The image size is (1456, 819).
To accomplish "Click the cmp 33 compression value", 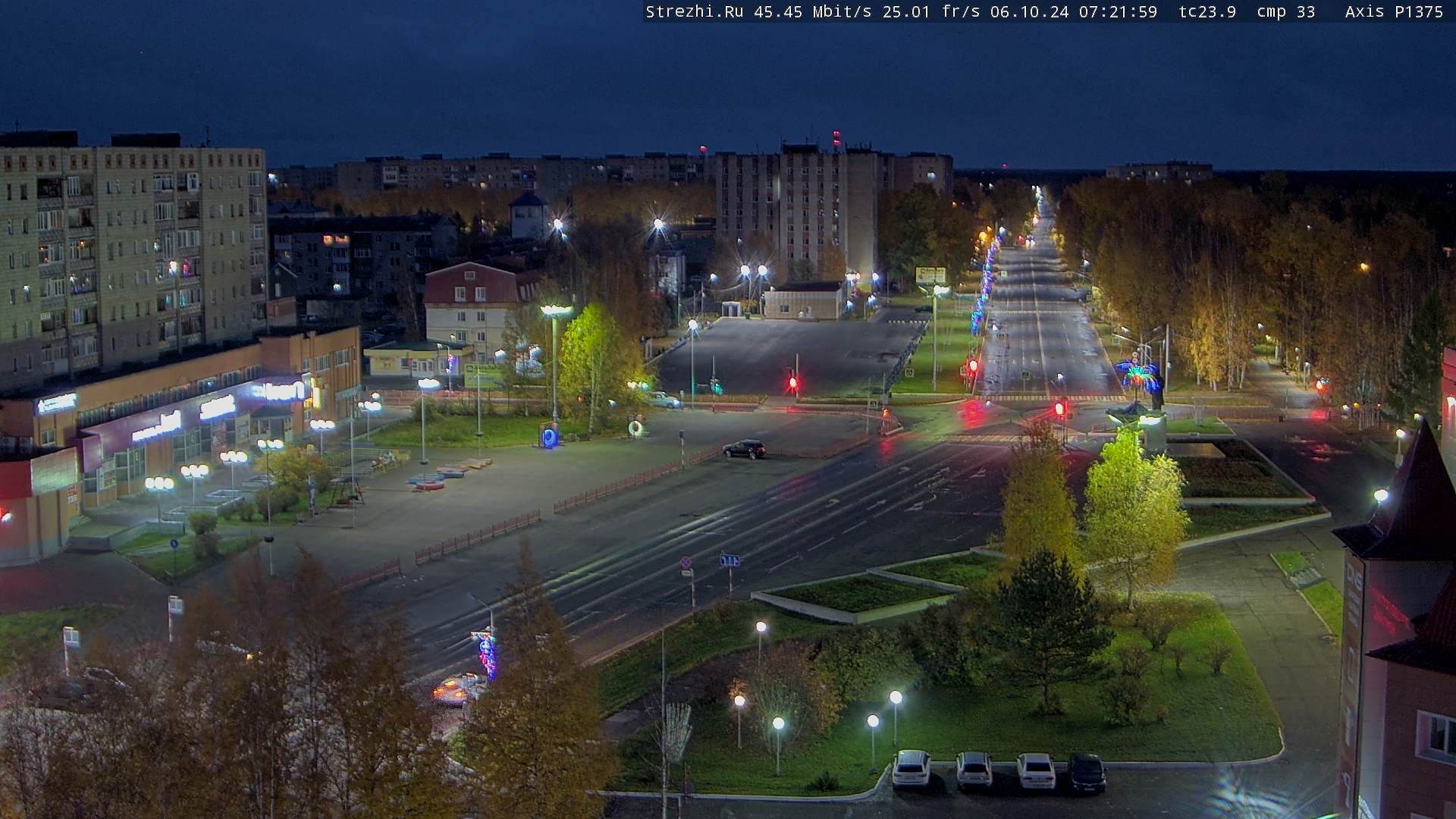I will click(1285, 11).
